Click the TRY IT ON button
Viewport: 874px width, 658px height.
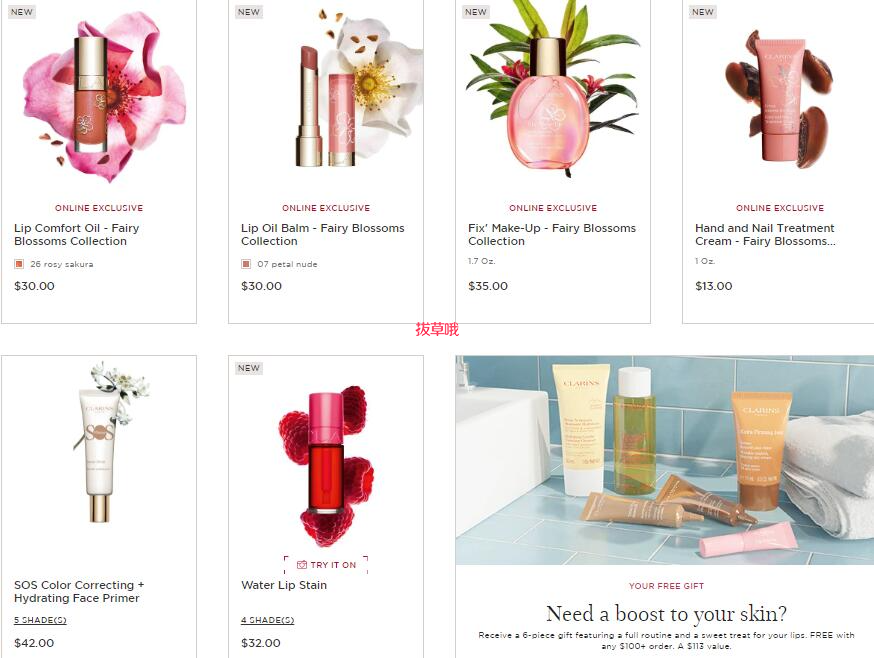[326, 565]
